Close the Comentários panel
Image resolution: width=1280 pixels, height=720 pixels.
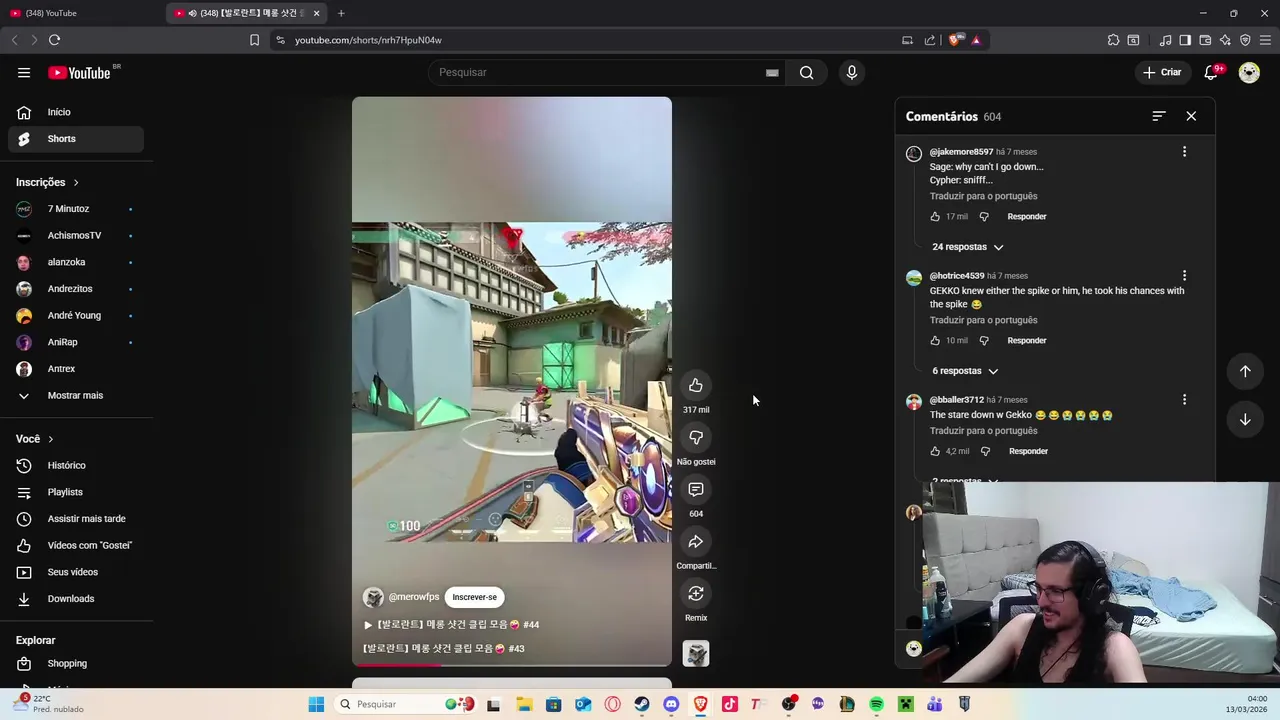[1191, 116]
